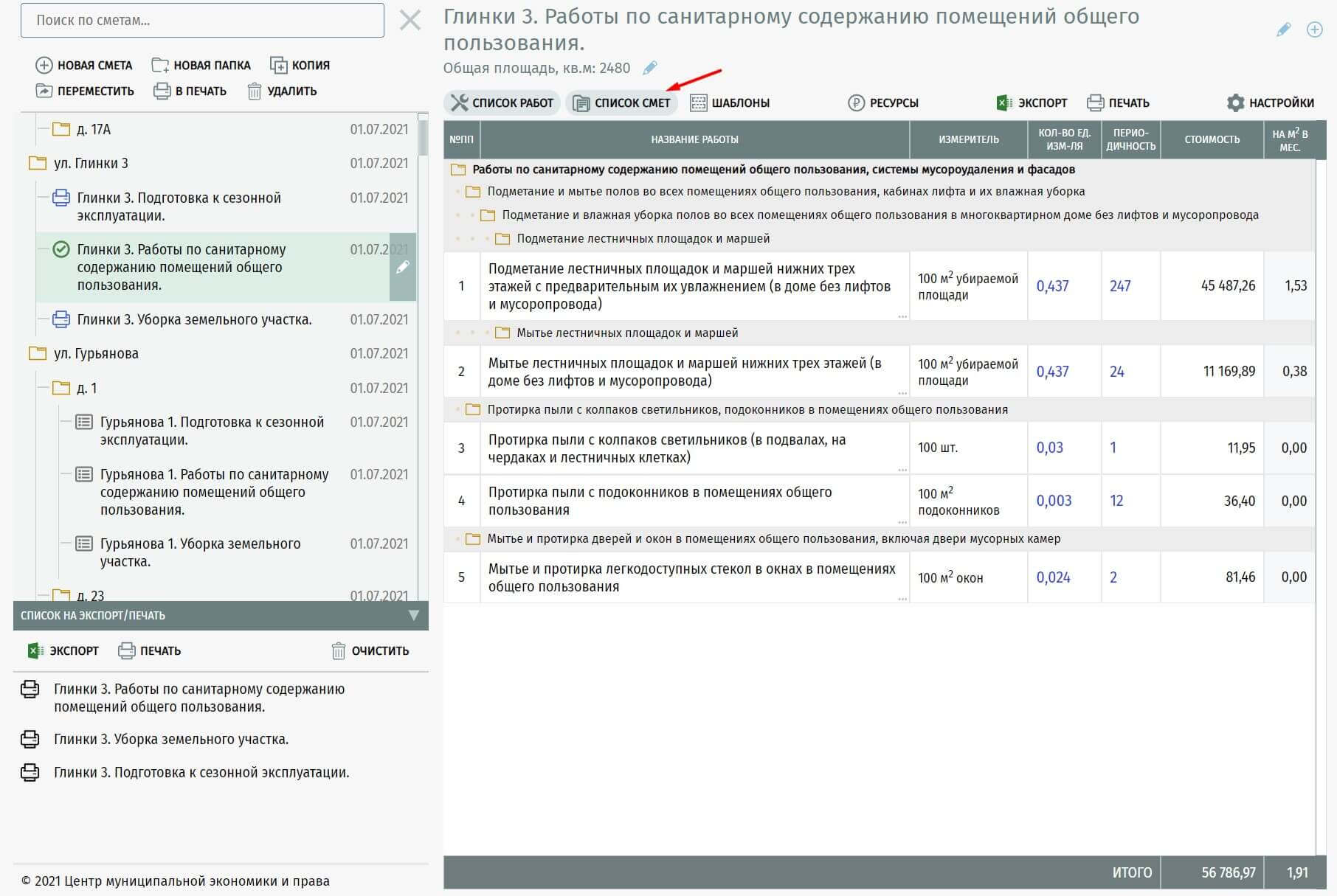Open options dots on row 1 work name
Image resolution: width=1337 pixels, height=896 pixels.
pyautogui.click(x=902, y=316)
